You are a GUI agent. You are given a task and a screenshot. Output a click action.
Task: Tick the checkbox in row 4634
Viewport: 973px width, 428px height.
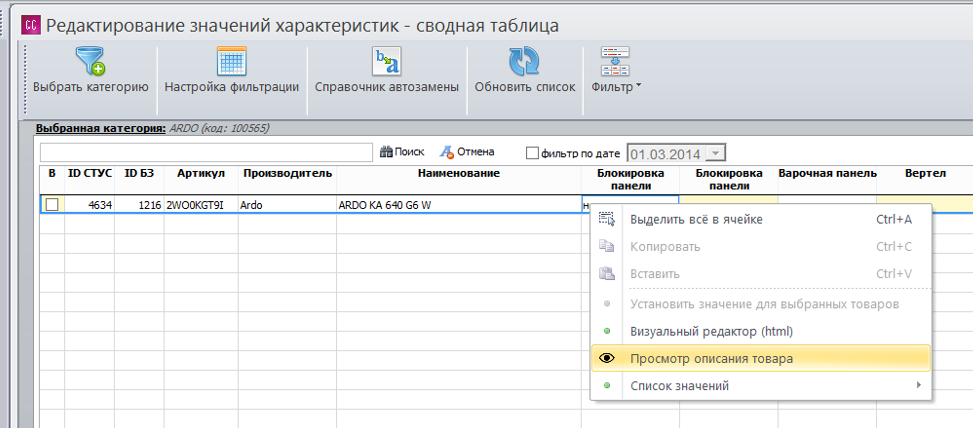(x=52, y=204)
